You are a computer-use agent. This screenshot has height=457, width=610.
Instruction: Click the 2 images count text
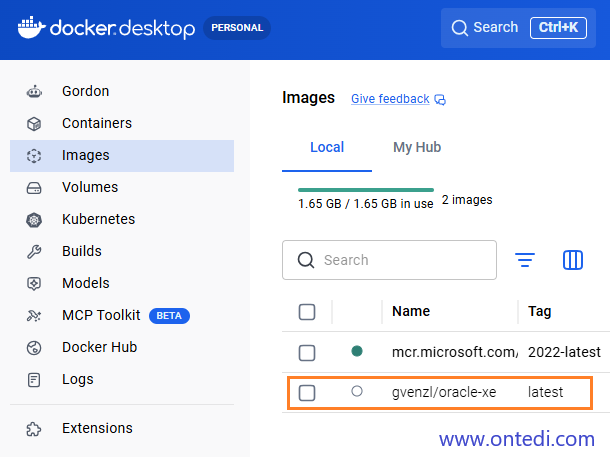467,200
